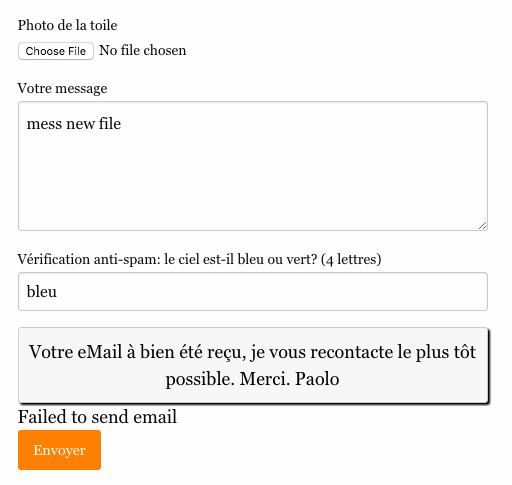Place cursor in the mess new file text
512x485 pixels.
74,124
